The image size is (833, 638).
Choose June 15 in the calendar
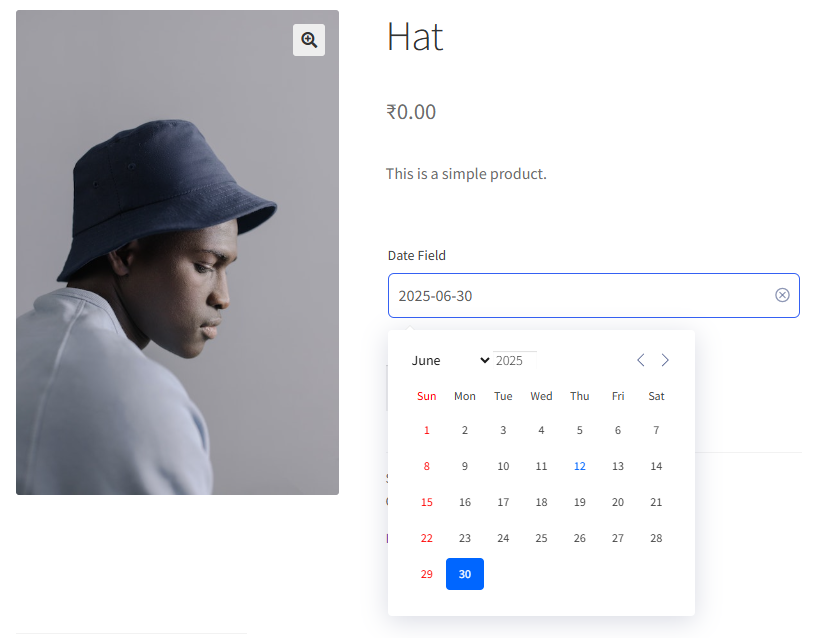[x=427, y=502]
